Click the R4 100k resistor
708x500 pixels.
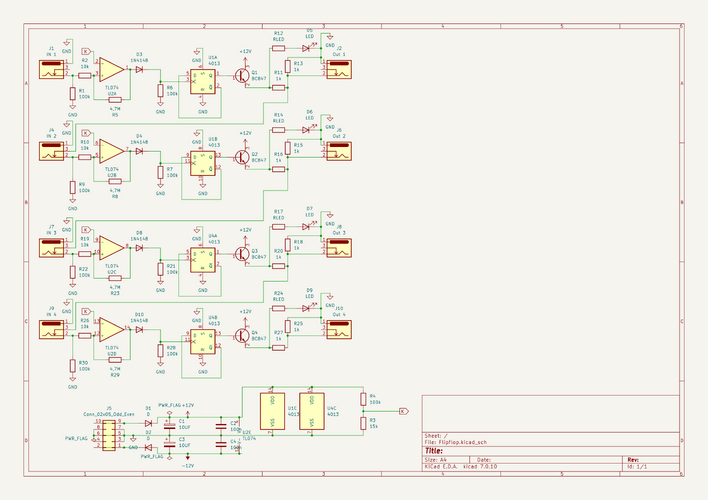pos(363,399)
